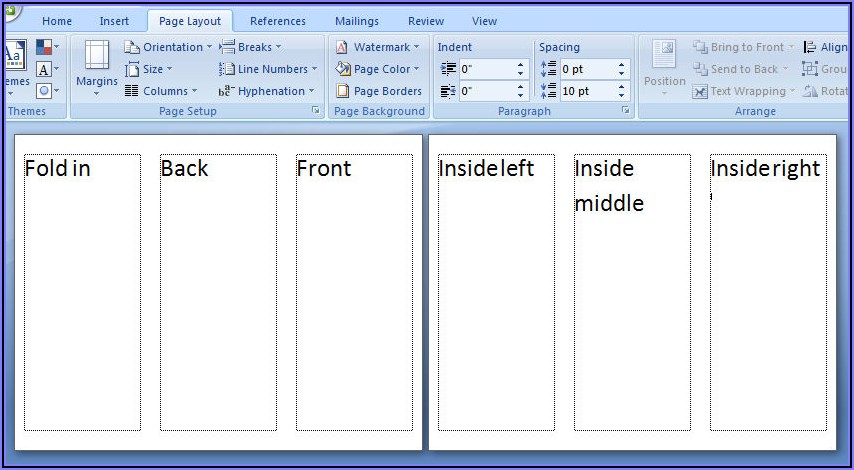Decrease the Spacing After value
This screenshot has height=470, width=854.
coord(621,95)
